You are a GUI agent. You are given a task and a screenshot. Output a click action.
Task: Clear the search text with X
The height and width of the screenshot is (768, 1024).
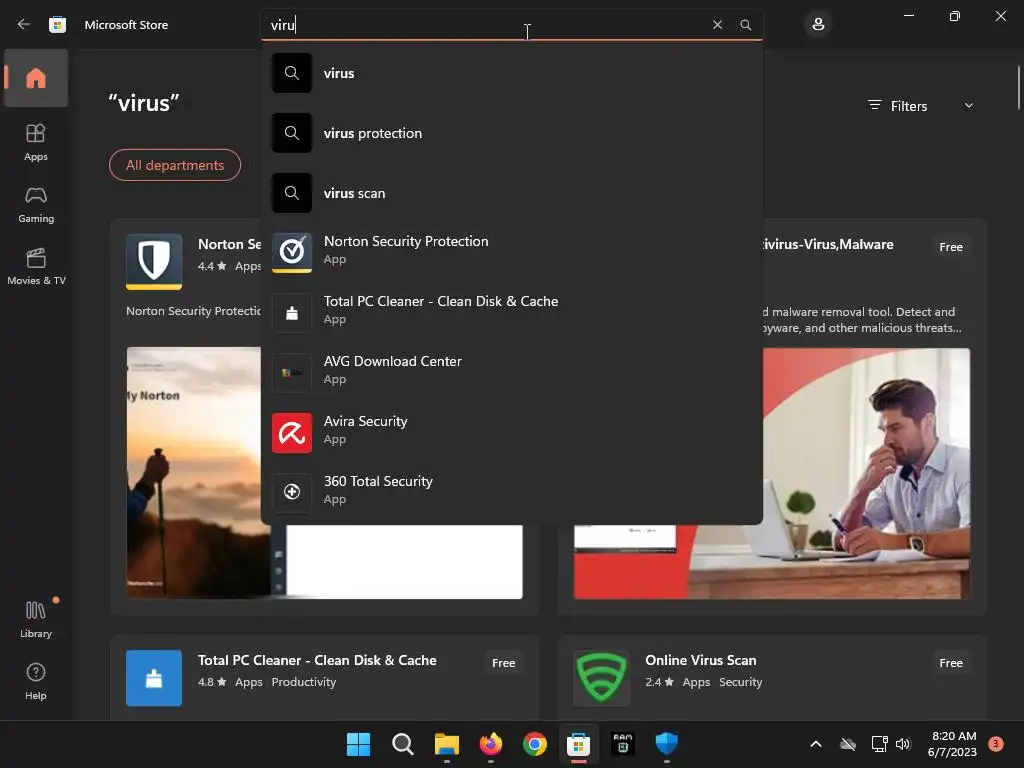pyautogui.click(x=717, y=25)
